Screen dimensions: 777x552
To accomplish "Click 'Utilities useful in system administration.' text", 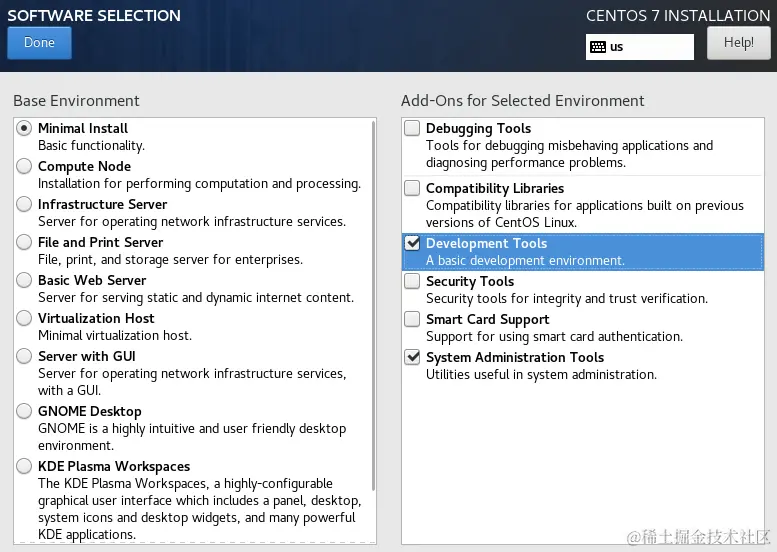I will (x=541, y=375).
